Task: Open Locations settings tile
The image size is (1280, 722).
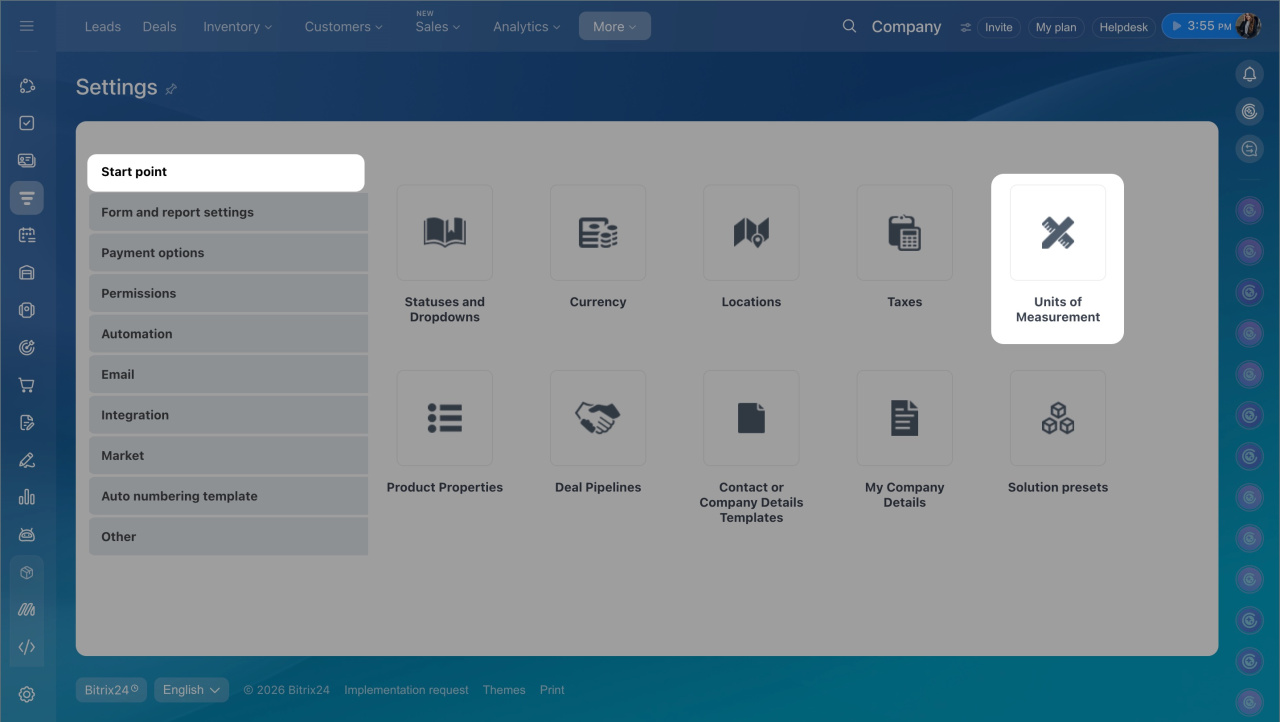Action: (751, 233)
